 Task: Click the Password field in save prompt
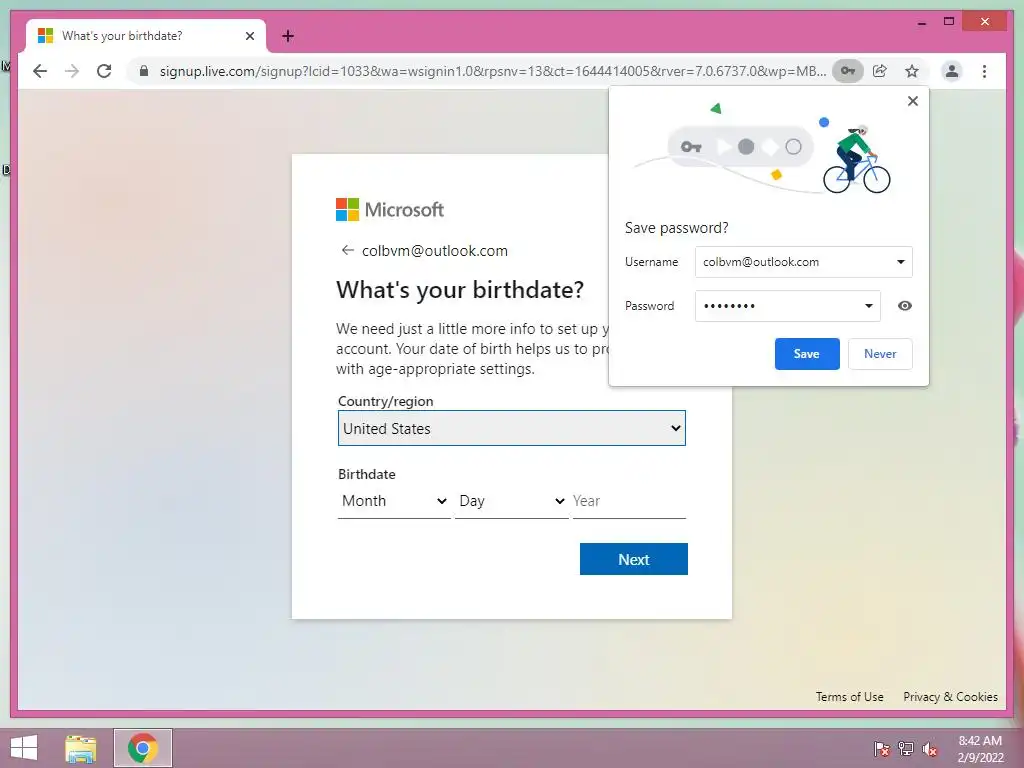tap(788, 306)
